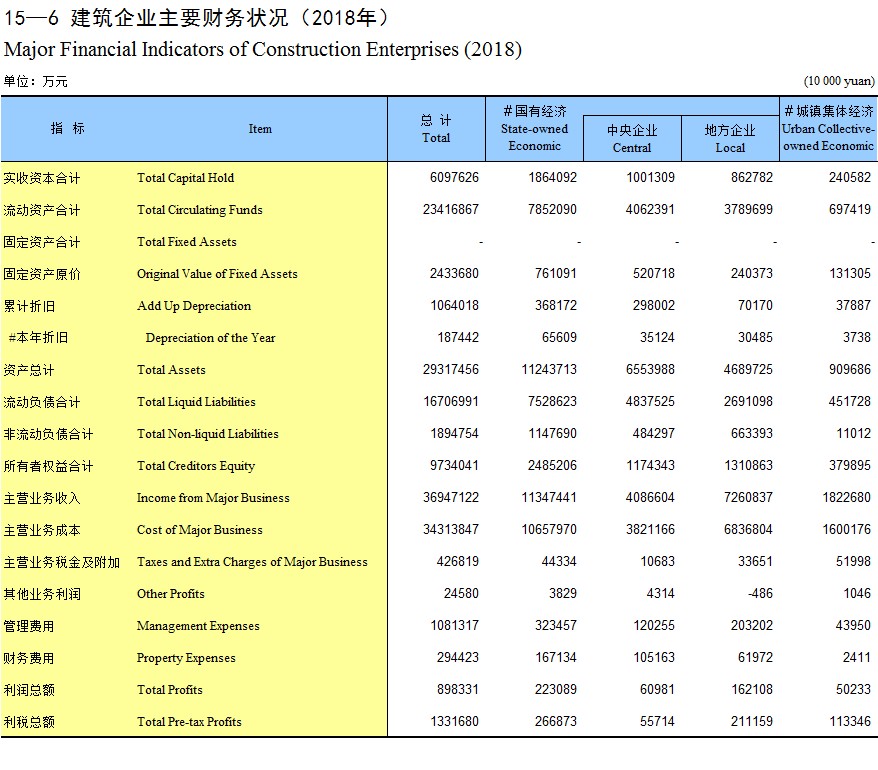Select the 'Total Circulating Funds' row label
The height and width of the screenshot is (770, 878).
click(200, 210)
